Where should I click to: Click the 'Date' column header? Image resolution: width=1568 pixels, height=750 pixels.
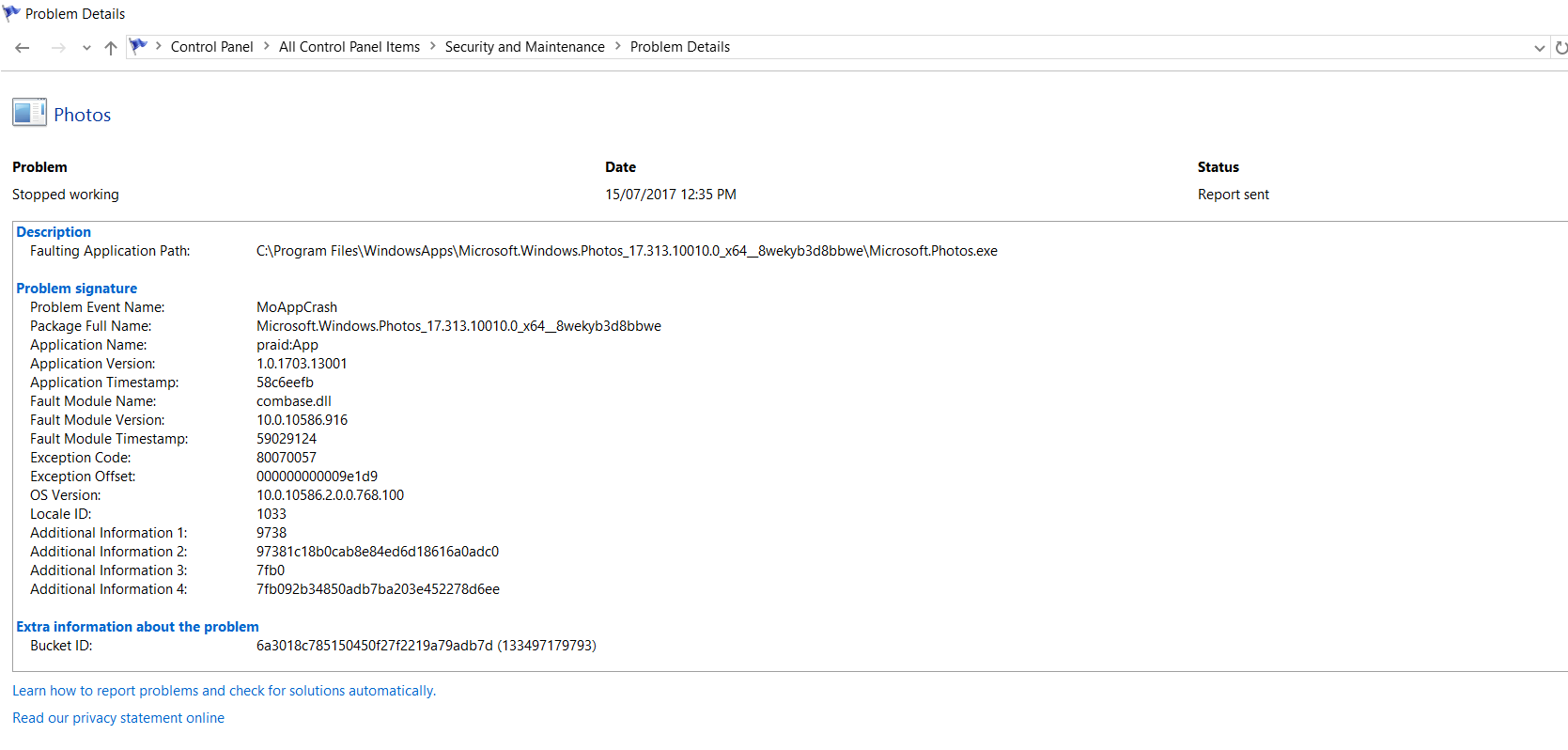pyautogui.click(x=620, y=167)
